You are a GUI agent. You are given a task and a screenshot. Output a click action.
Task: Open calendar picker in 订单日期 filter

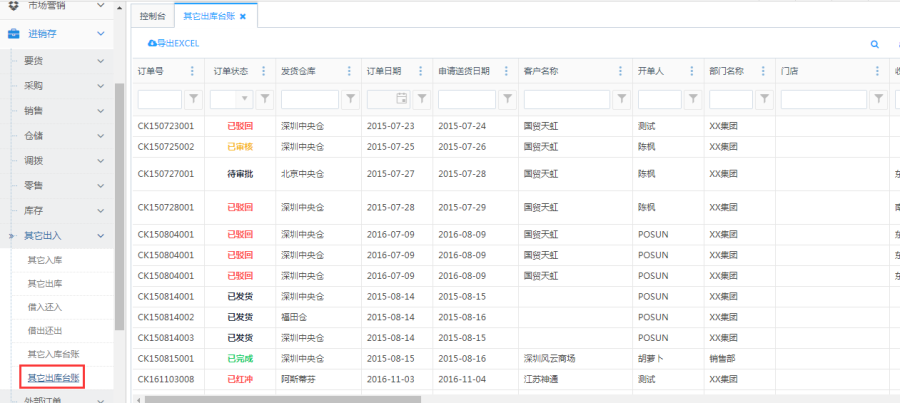pos(402,99)
